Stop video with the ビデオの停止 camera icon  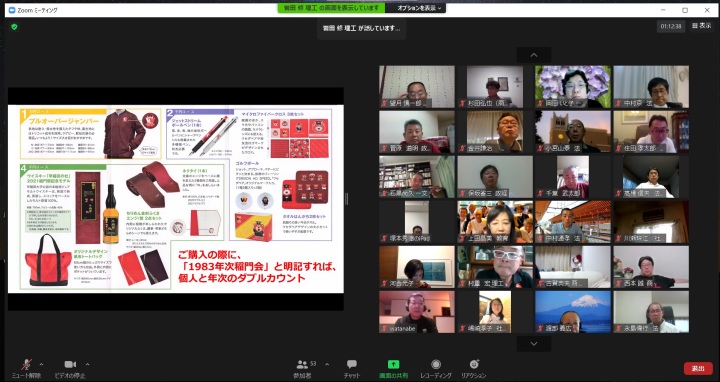pyautogui.click(x=70, y=365)
